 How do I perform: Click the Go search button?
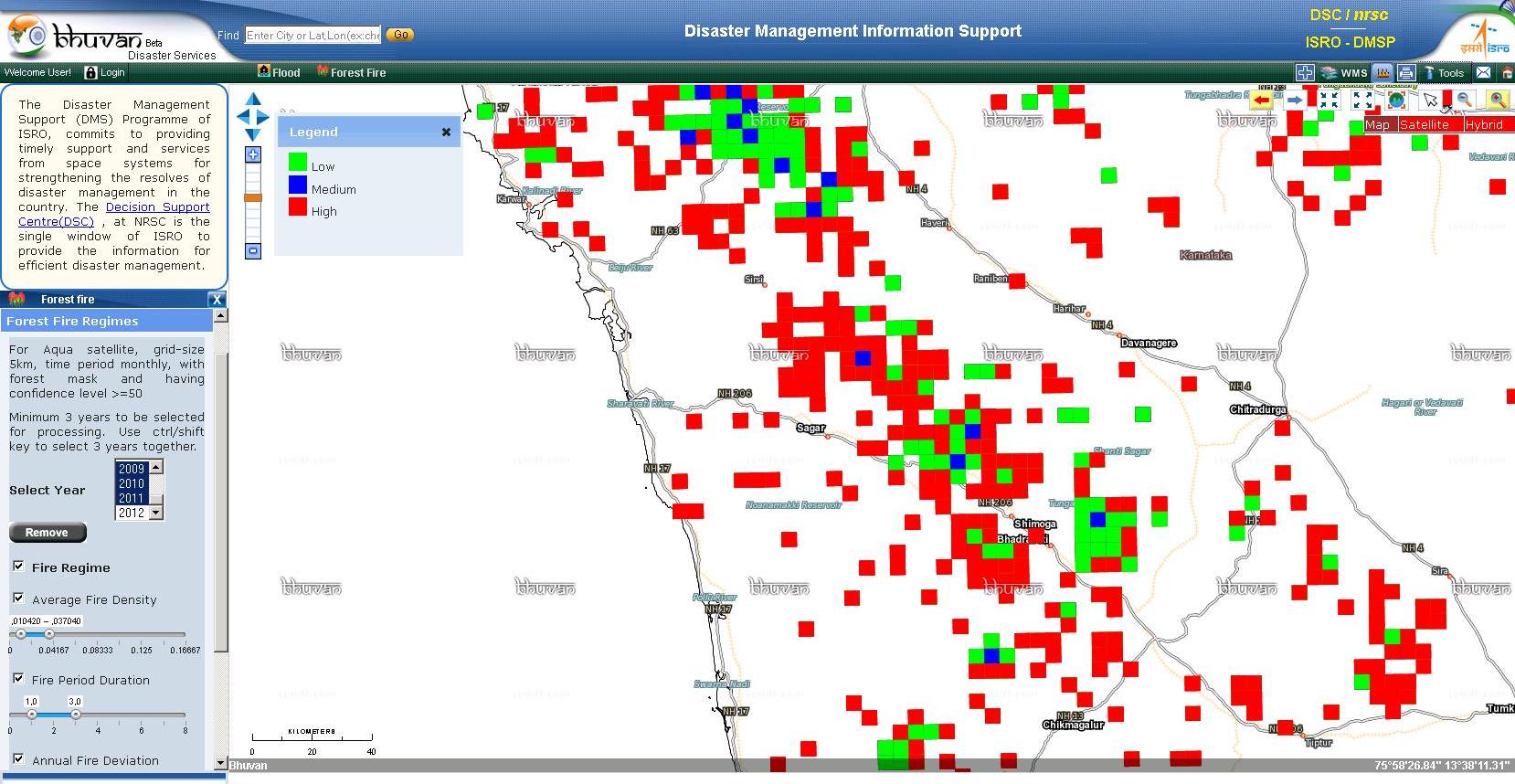(x=400, y=35)
